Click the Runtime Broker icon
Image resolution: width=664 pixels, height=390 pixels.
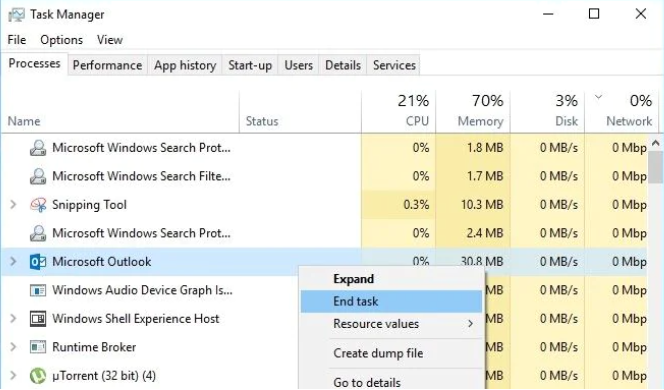pyautogui.click(x=38, y=347)
